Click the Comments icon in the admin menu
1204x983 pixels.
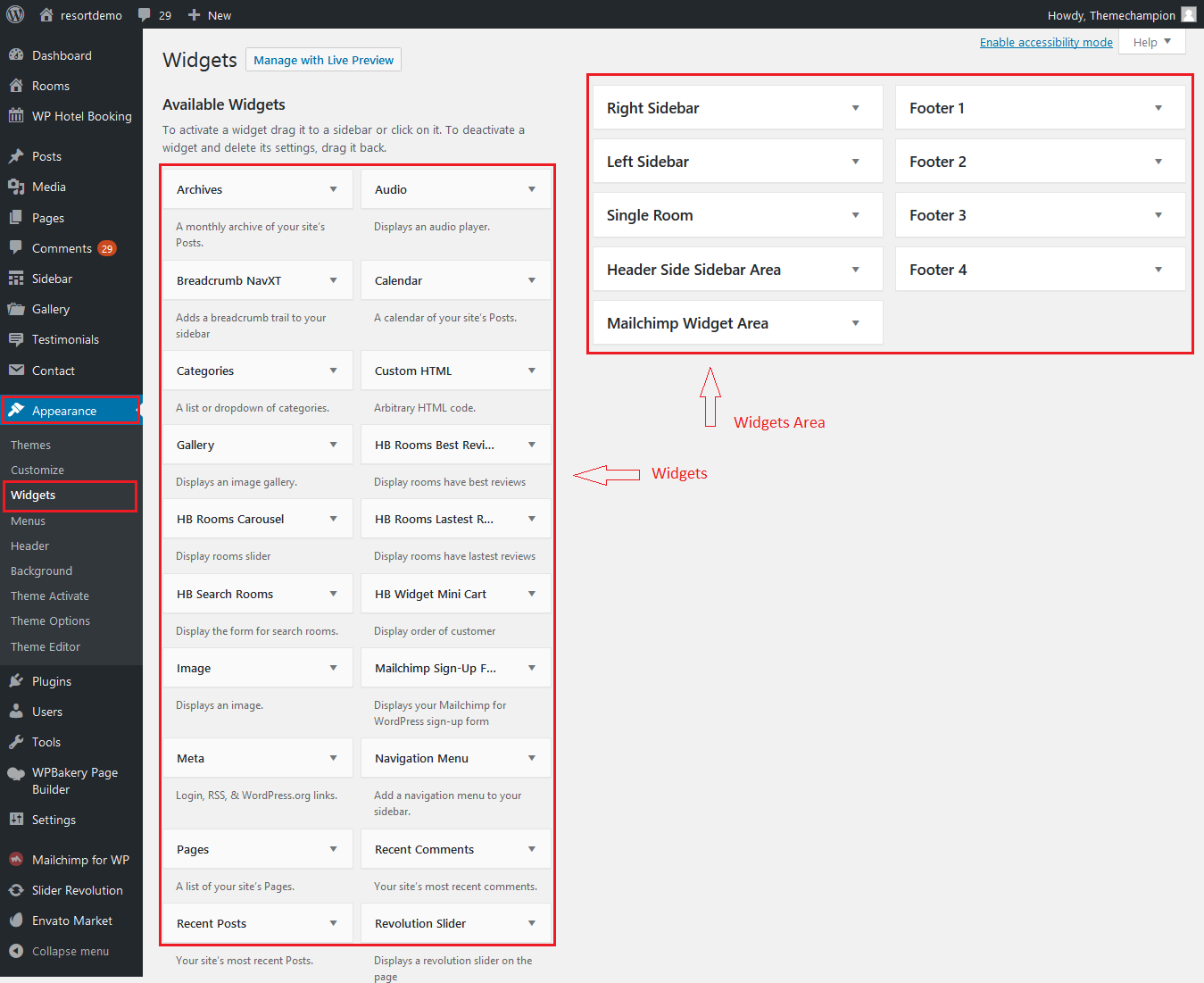click(16, 247)
